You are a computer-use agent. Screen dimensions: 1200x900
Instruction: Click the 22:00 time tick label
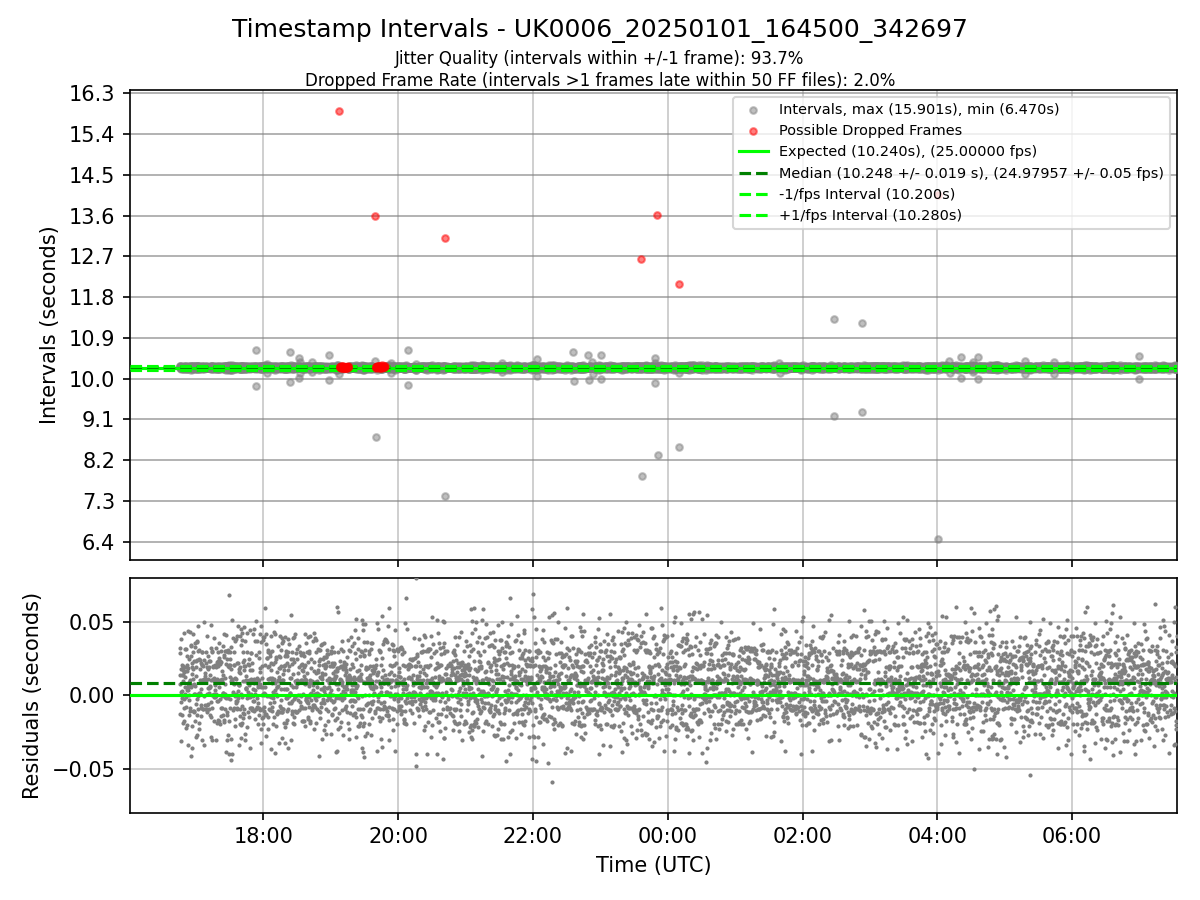point(533,834)
